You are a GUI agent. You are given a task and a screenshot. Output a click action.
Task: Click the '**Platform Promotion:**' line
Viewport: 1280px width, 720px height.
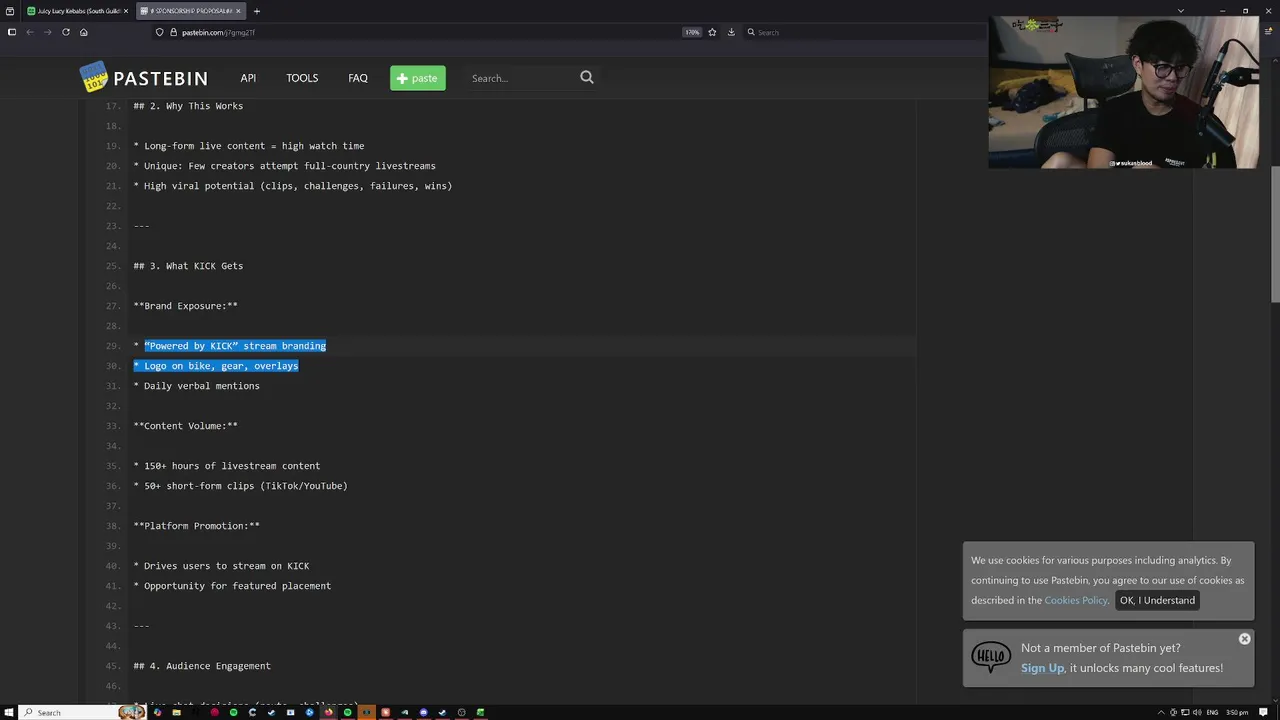pos(197,526)
